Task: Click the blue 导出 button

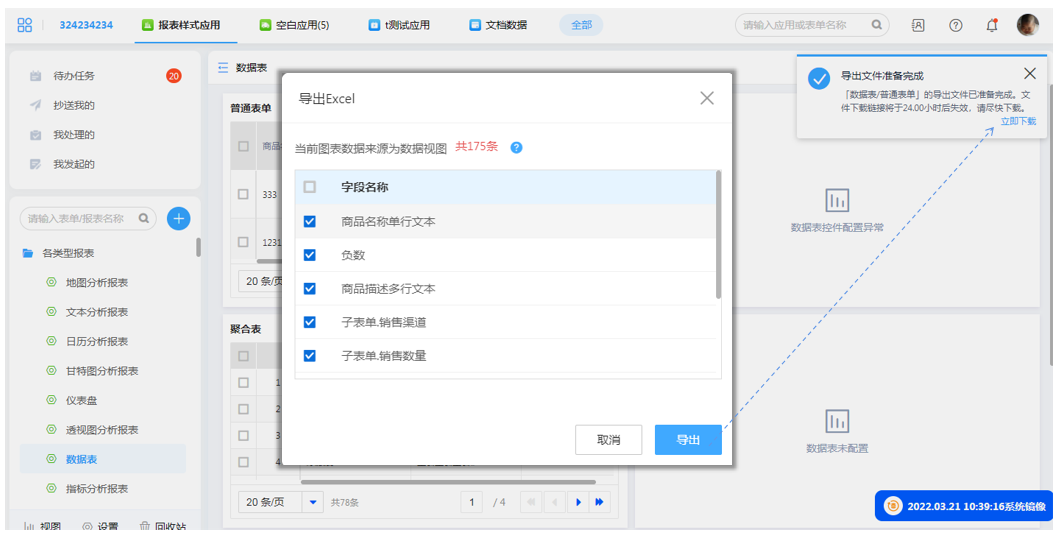Action: click(688, 440)
